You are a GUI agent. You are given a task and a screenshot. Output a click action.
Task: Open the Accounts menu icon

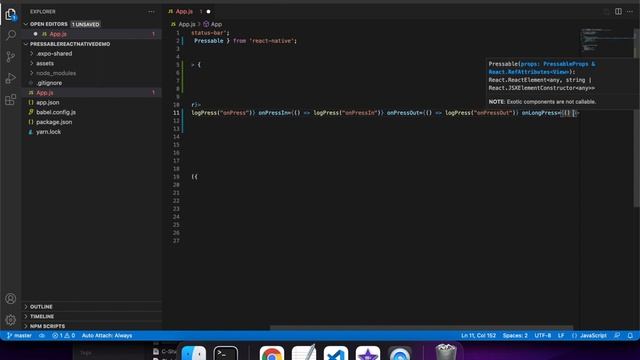pyautogui.click(x=11, y=298)
